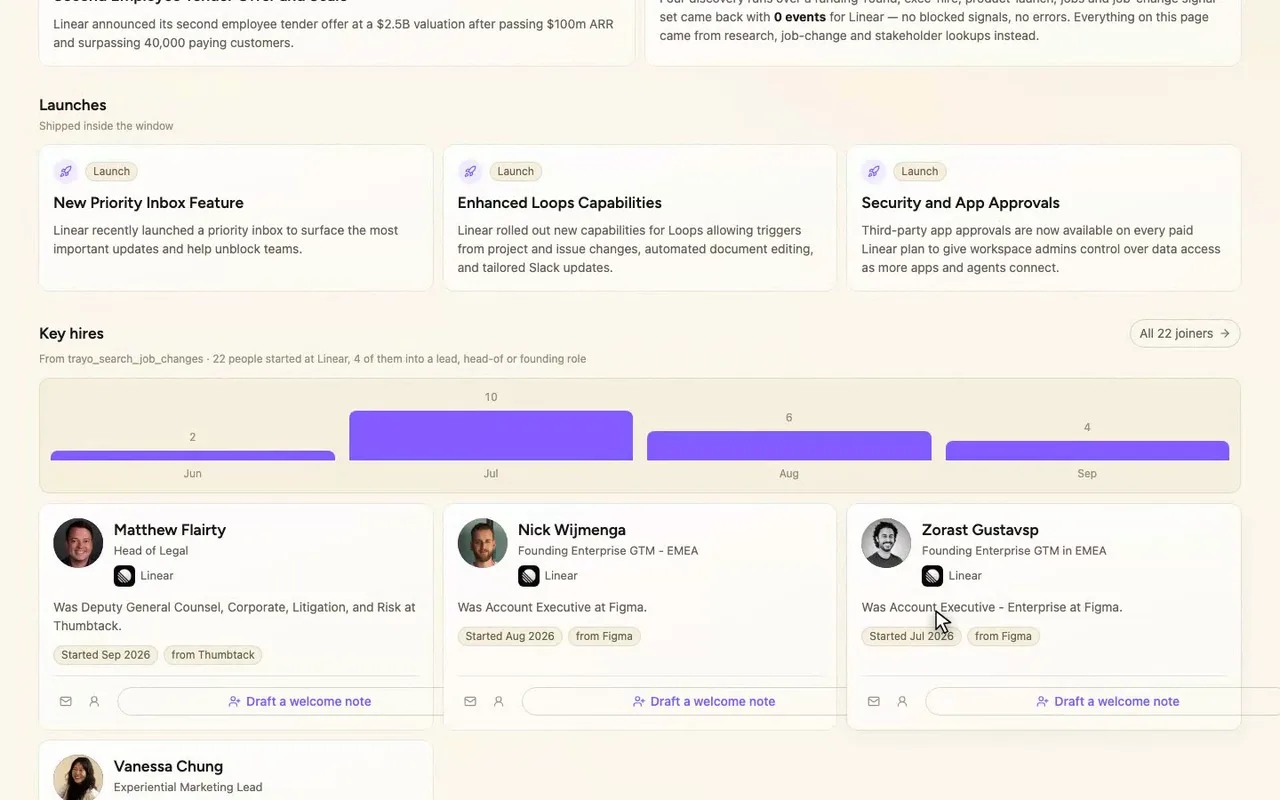This screenshot has height=800, width=1280.
Task: Open Vanessa Chung's profile photo
Action: coord(78,778)
